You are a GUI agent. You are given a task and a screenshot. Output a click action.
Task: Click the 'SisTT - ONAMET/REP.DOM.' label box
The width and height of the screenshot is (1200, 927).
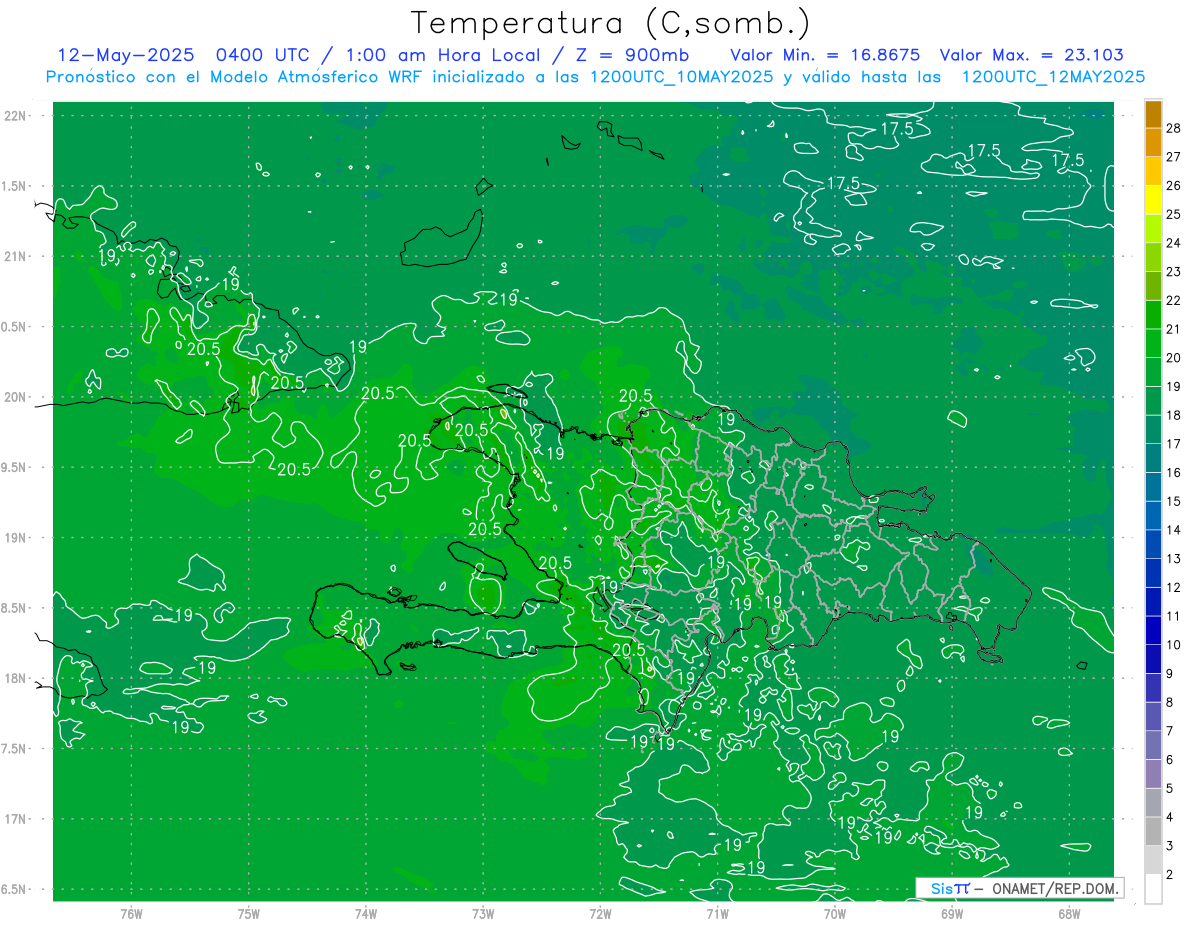pyautogui.click(x=1020, y=888)
